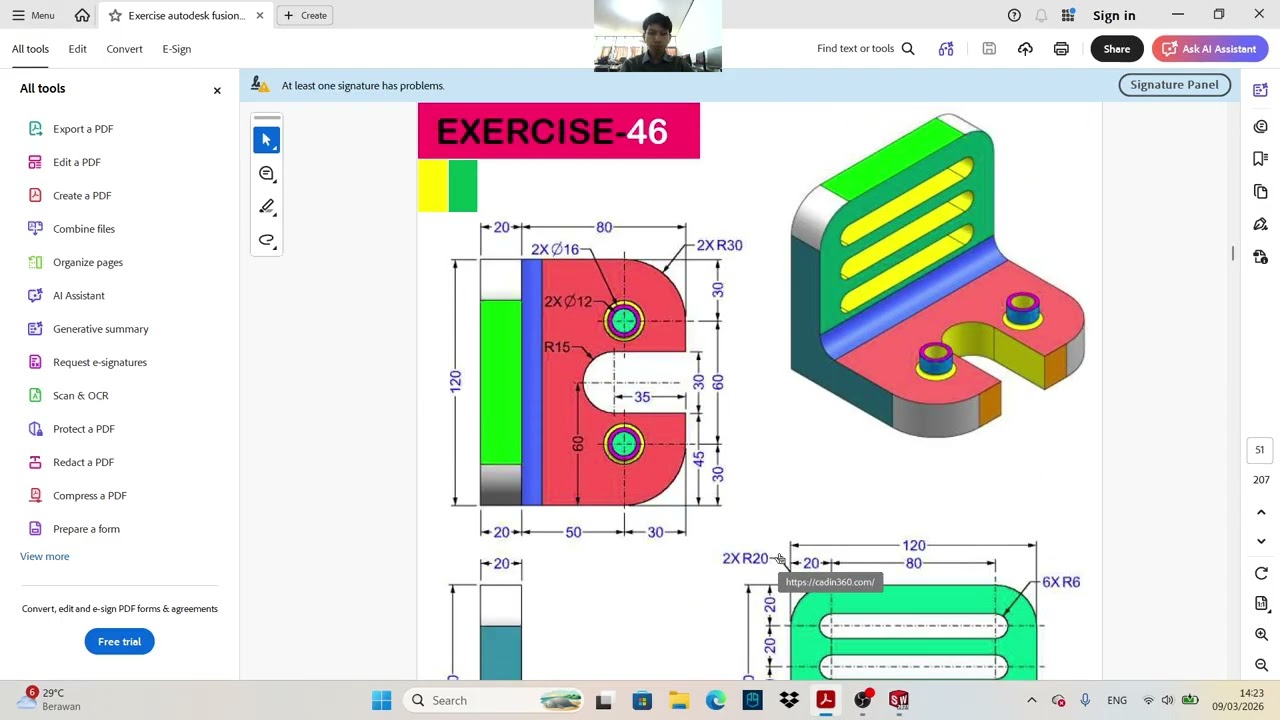Click the Create new tab button
This screenshot has height=720, width=1280.
(x=305, y=15)
